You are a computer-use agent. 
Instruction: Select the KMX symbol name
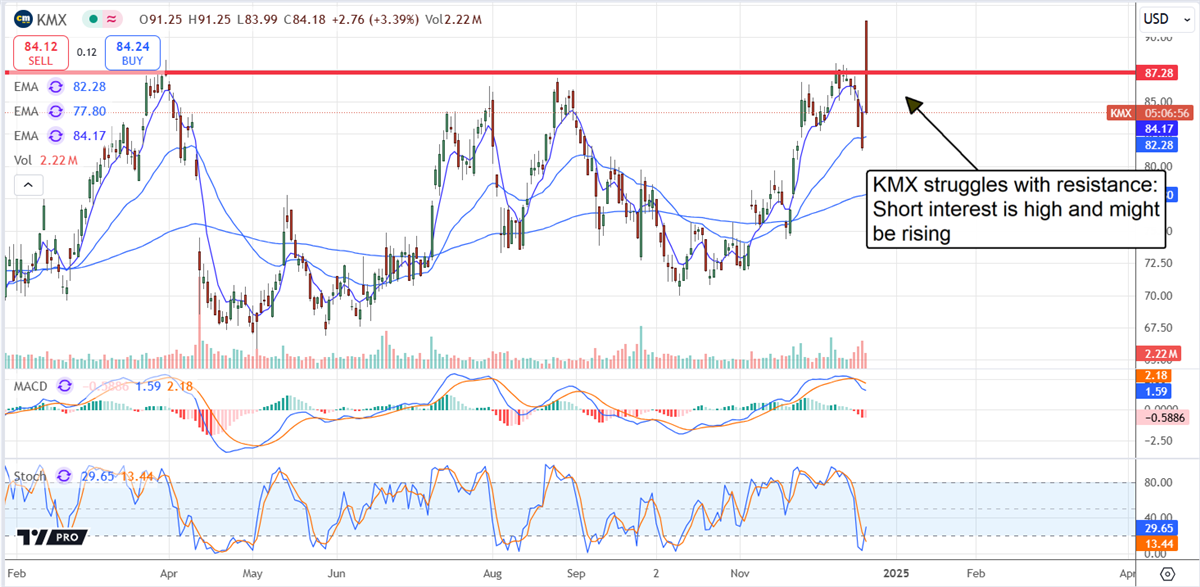click(x=52, y=19)
